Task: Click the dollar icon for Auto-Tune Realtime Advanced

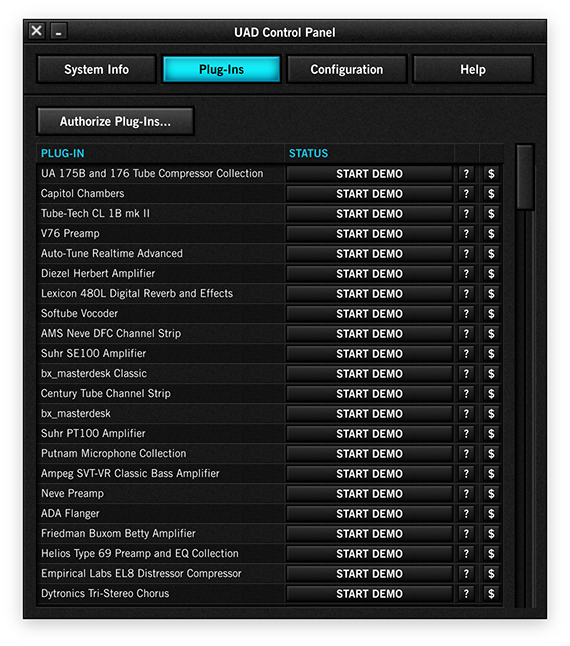Action: click(491, 254)
